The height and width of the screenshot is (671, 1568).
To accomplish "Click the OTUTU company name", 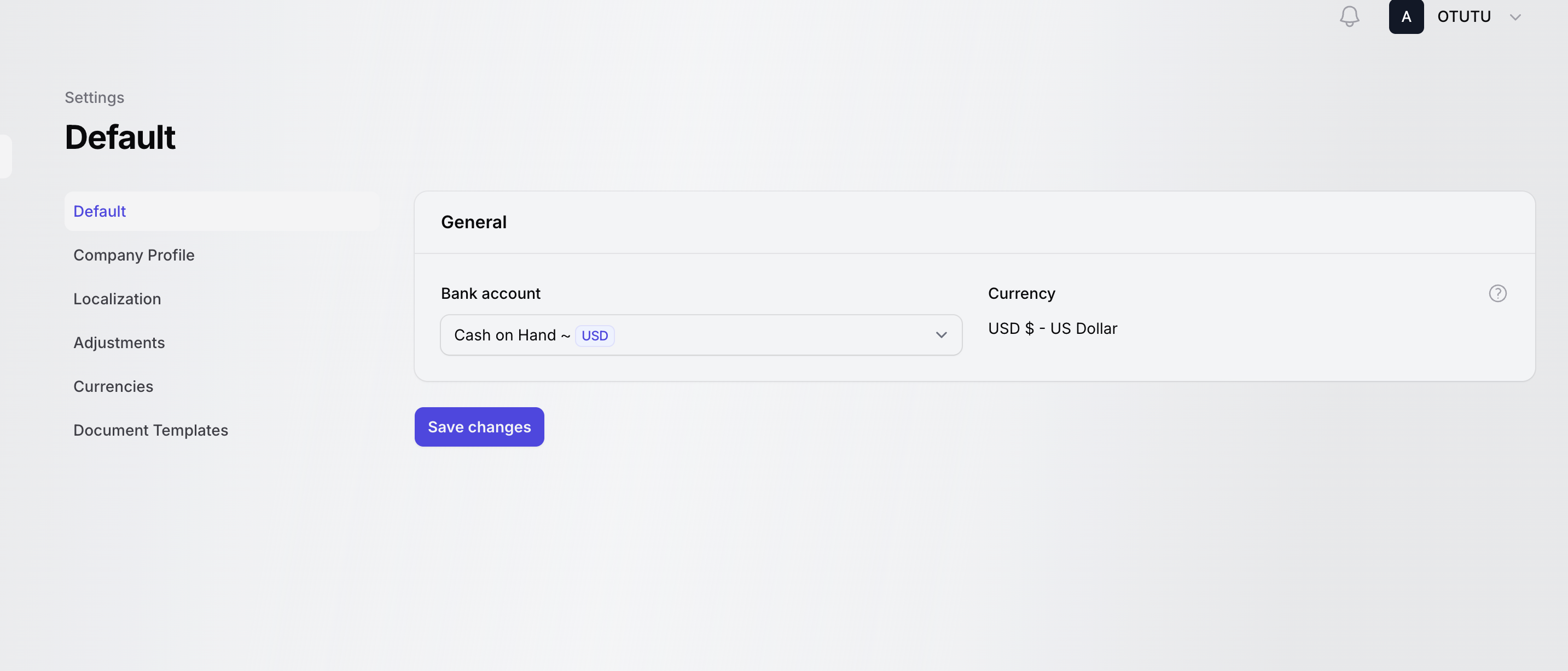I will [x=1464, y=16].
